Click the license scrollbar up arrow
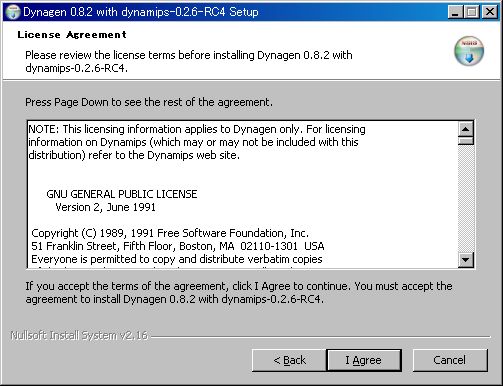Viewport: 503px width, 386px height. 466,129
